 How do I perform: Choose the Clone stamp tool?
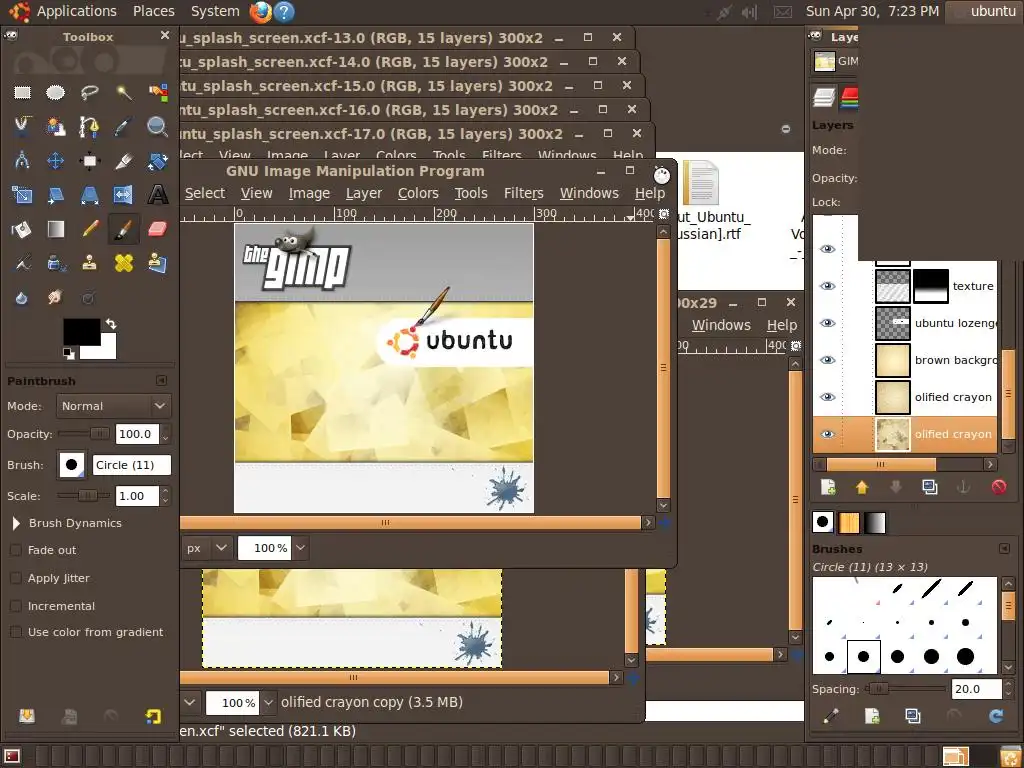[x=89, y=263]
